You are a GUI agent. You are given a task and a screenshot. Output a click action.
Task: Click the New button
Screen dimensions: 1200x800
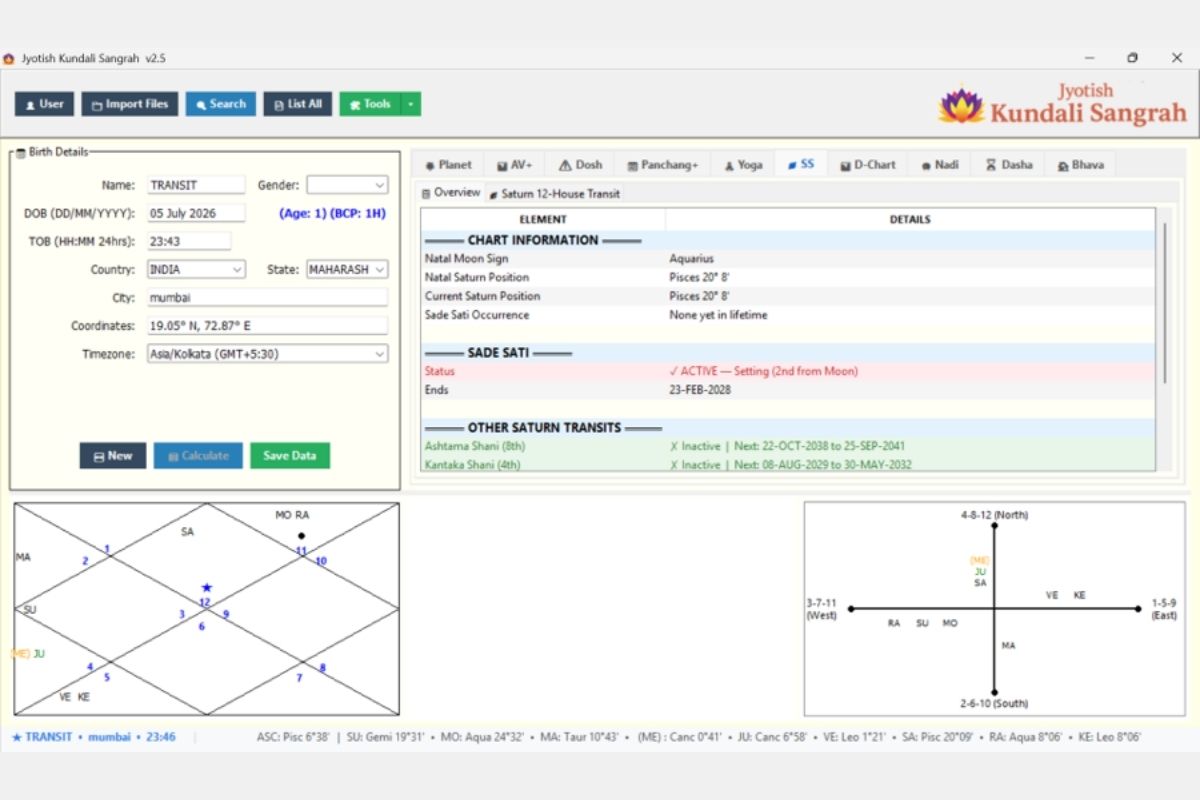[x=113, y=456]
